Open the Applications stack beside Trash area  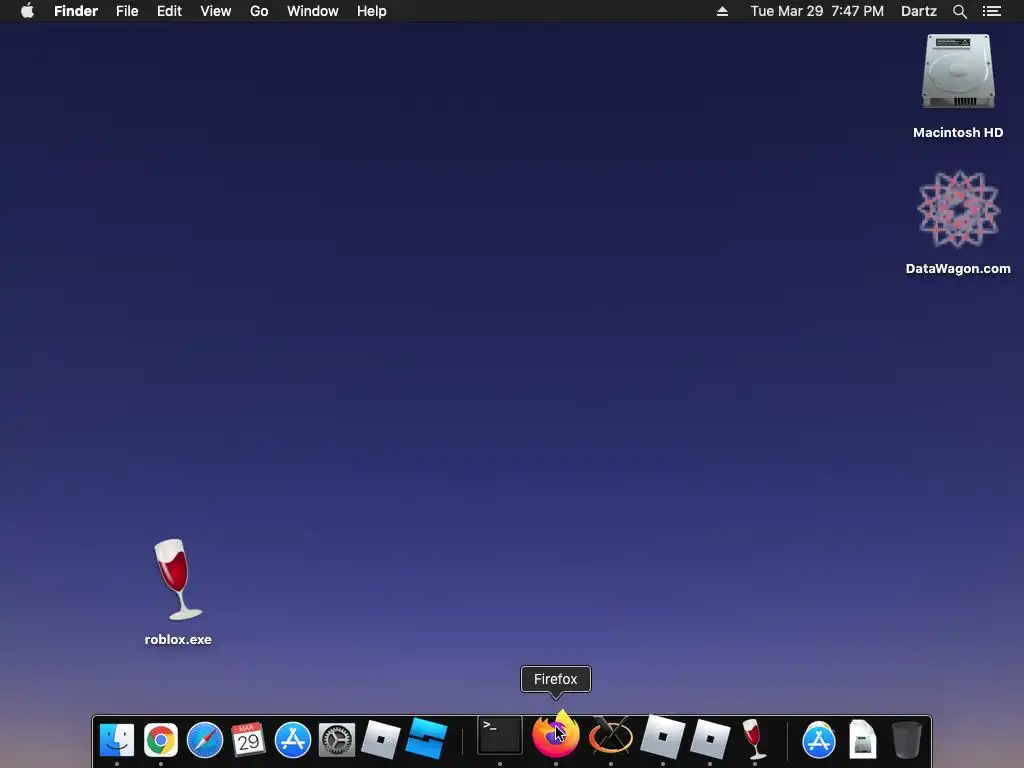818,740
